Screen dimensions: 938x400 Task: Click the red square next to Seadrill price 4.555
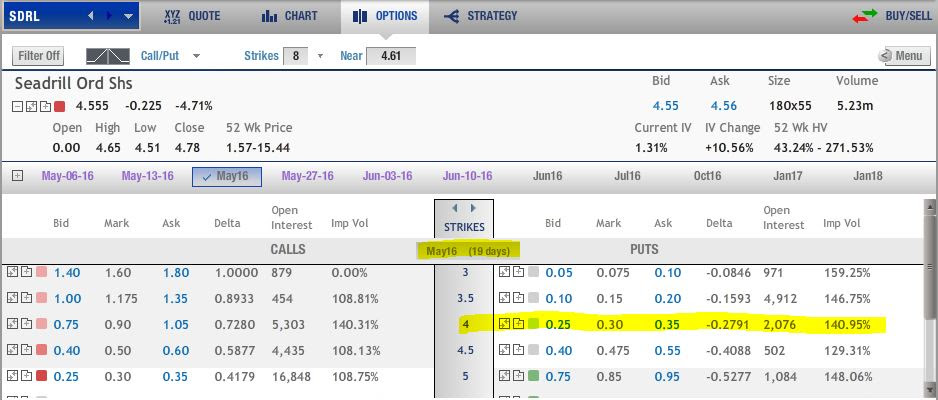coord(59,106)
